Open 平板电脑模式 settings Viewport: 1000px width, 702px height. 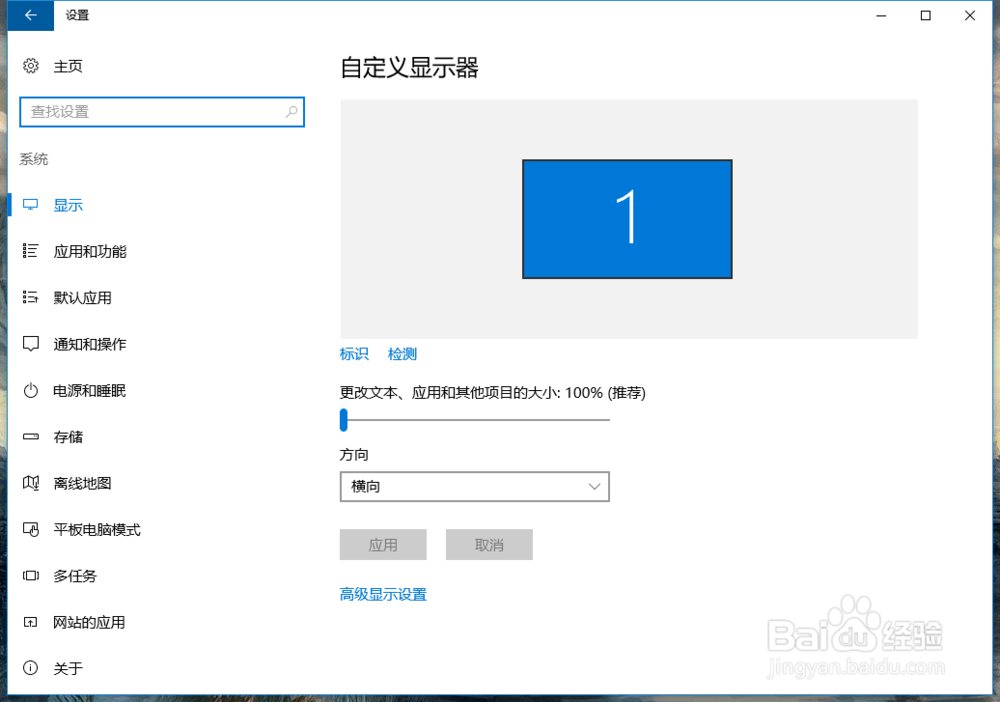97,530
